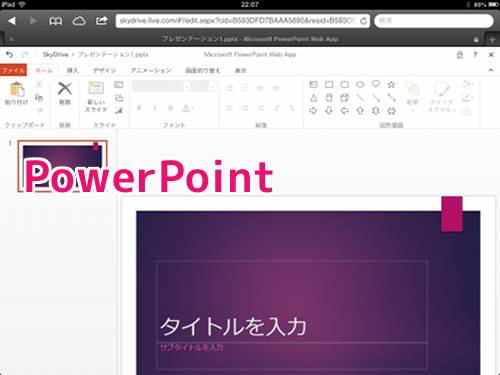Viewport: 500px width, 375px height.
Task: Select the cylinder shape
Action: pos(329,98)
